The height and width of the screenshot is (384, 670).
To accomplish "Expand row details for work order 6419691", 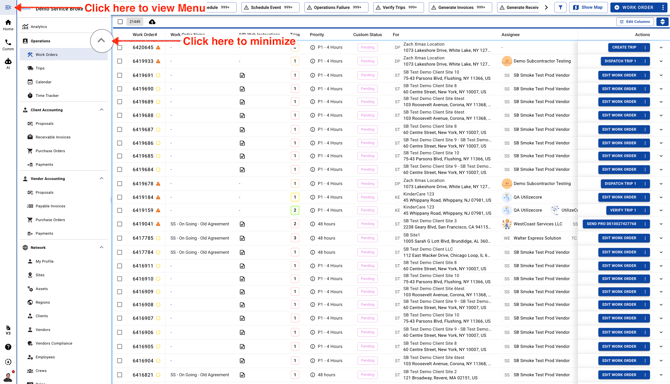I will [x=661, y=75].
